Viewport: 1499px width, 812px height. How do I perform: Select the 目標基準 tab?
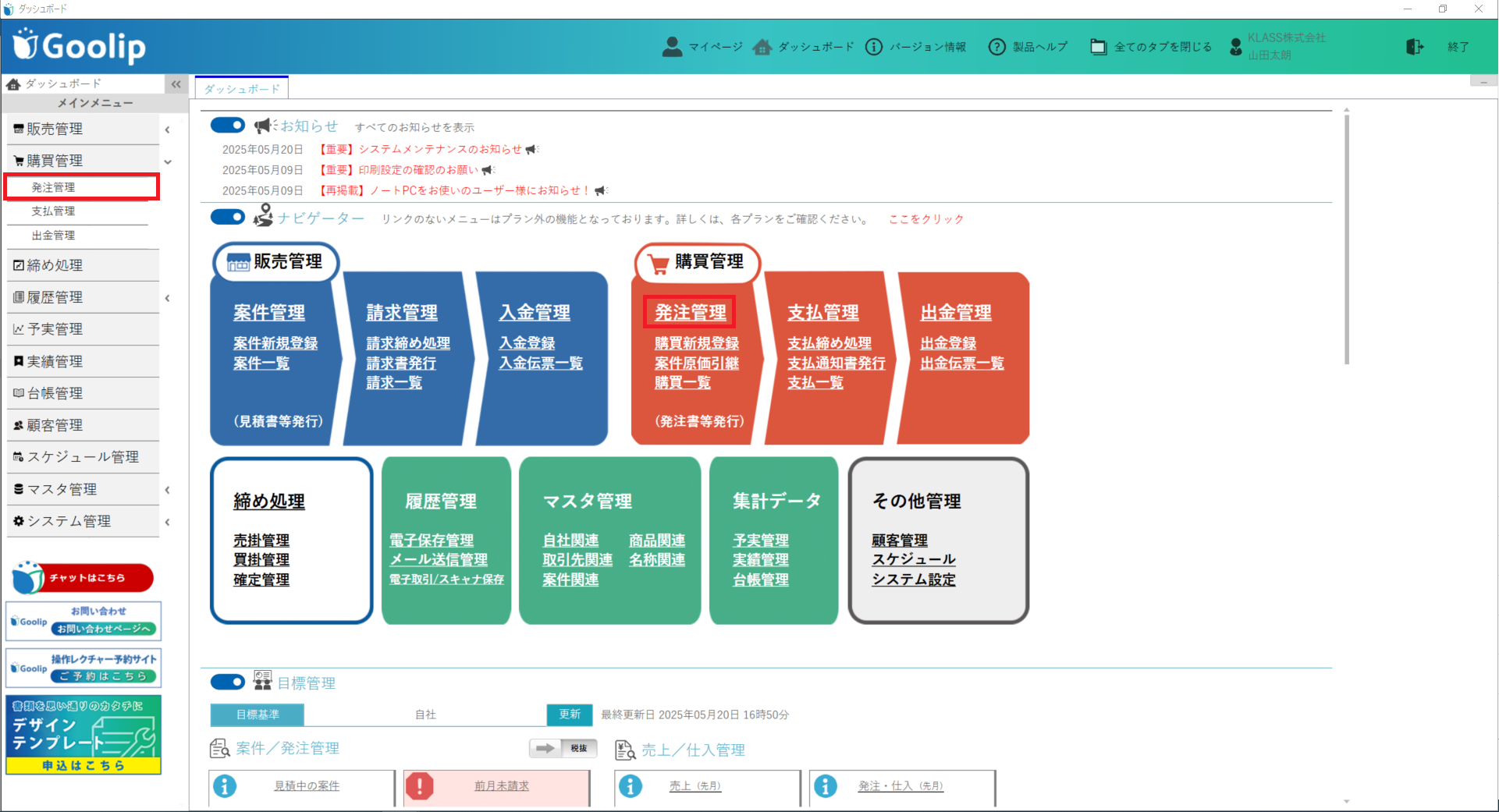(258, 714)
